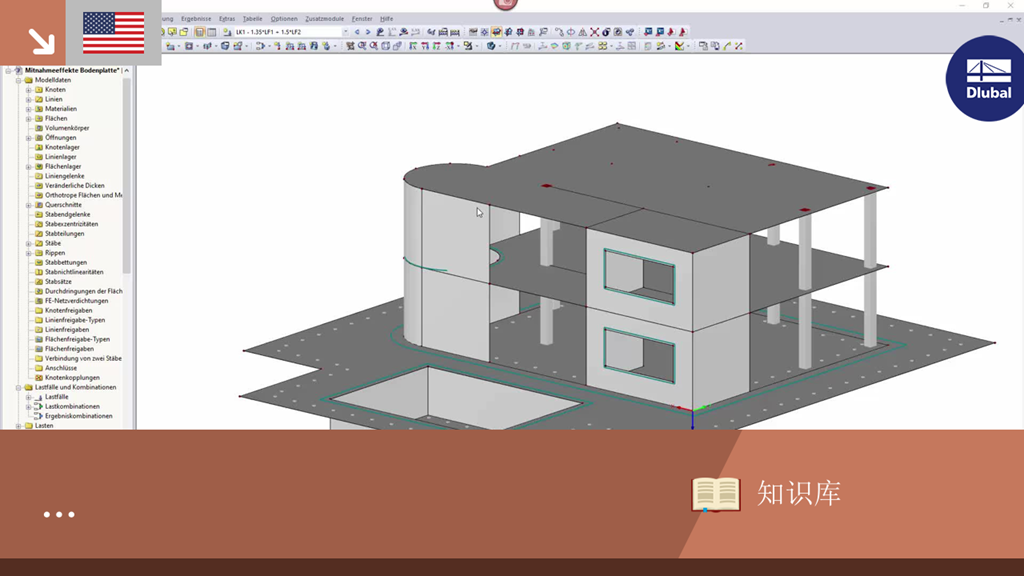This screenshot has height=576, width=1024.
Task: Set view in X direction
Action: (x=413, y=46)
